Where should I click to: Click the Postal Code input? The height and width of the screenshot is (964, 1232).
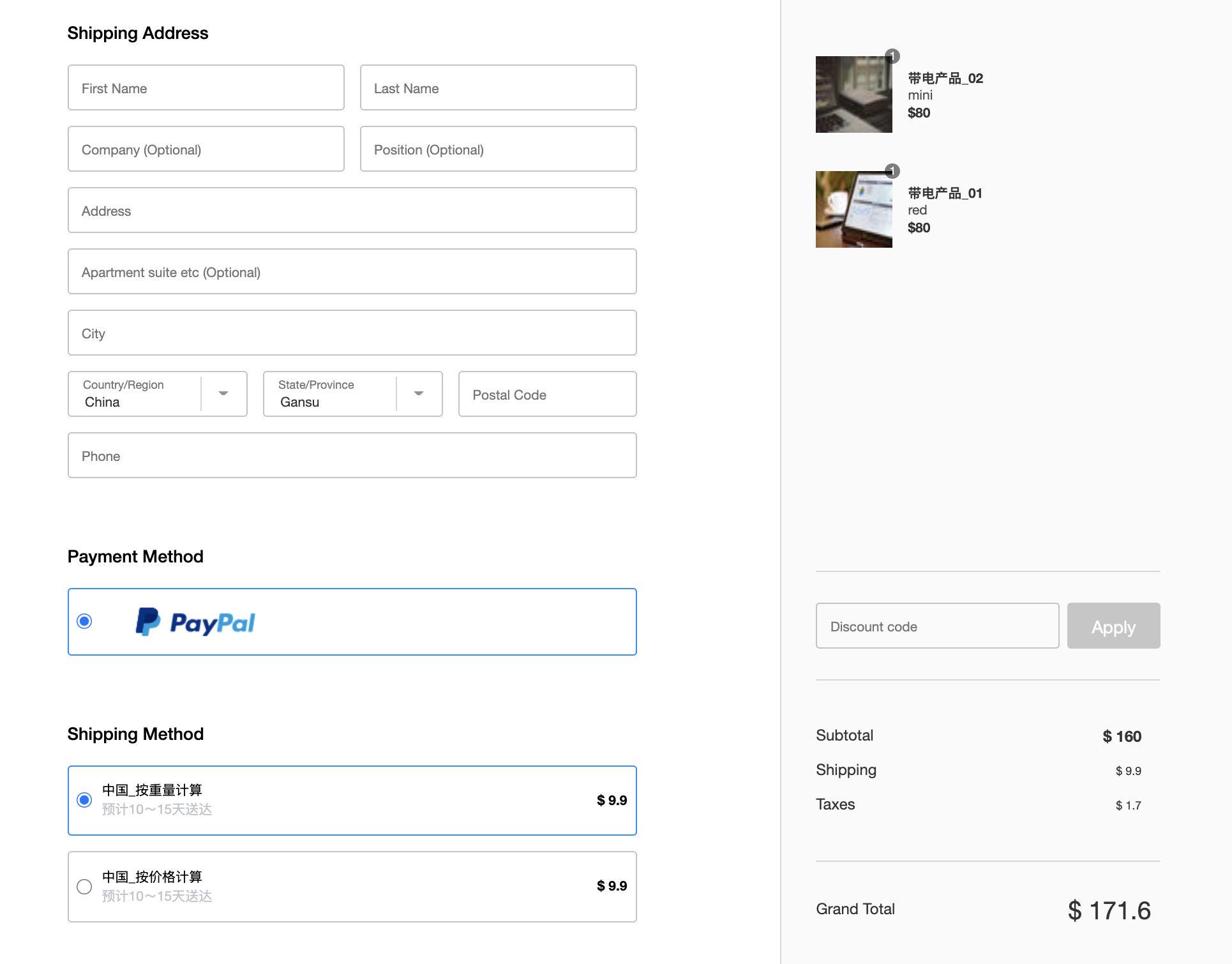pos(547,394)
